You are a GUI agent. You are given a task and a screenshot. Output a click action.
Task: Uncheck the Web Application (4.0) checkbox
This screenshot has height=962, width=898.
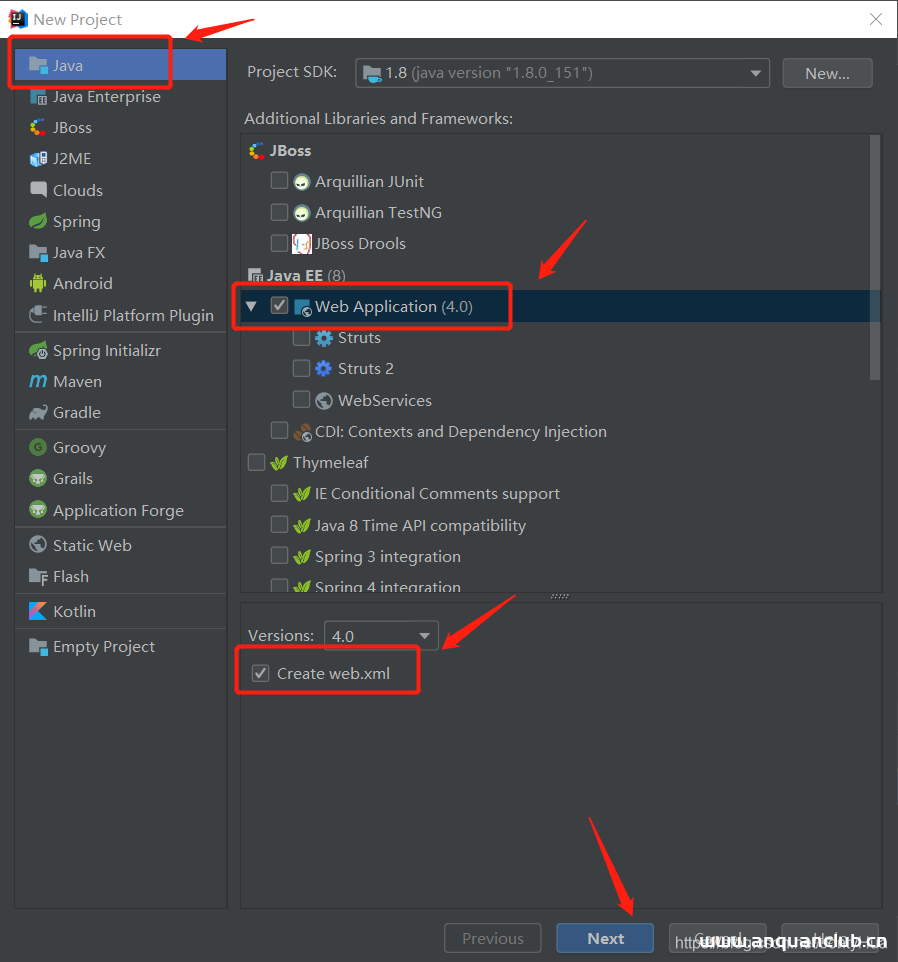(279, 306)
